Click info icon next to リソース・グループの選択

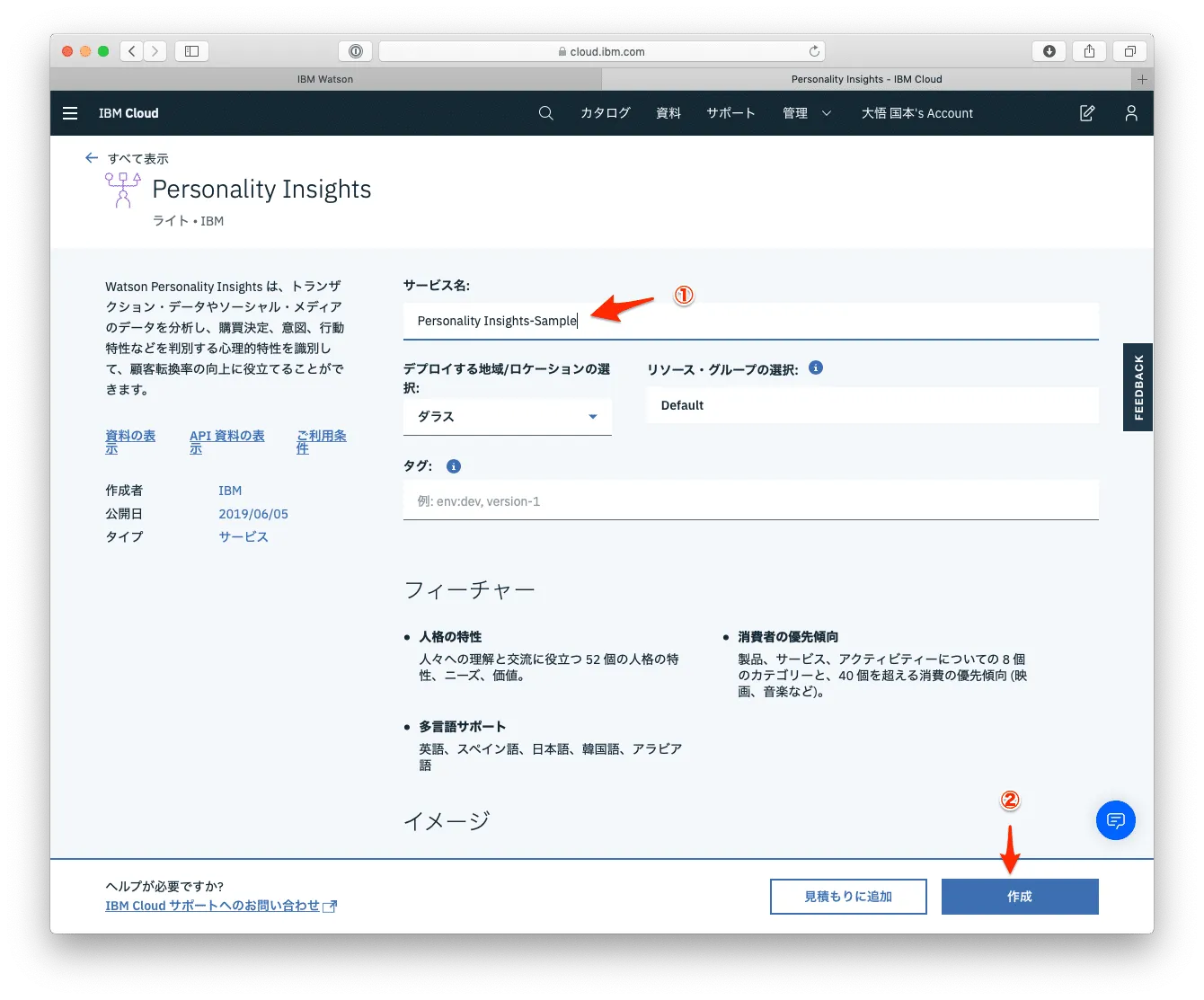[816, 367]
